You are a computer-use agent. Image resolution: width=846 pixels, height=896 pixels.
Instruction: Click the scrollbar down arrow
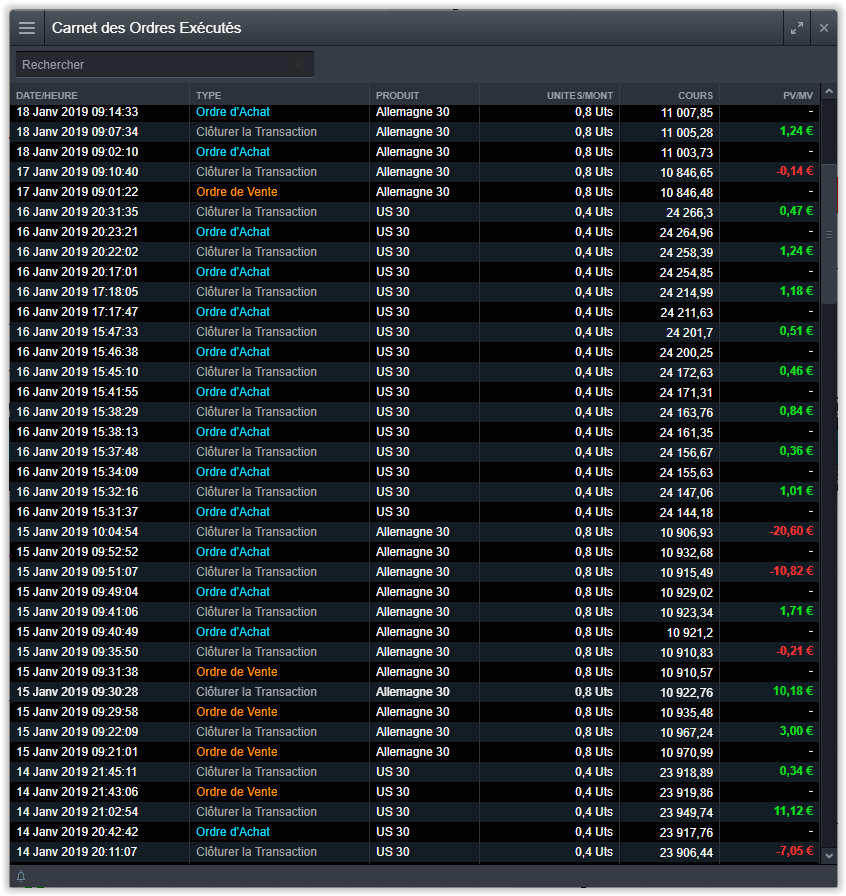tap(829, 855)
